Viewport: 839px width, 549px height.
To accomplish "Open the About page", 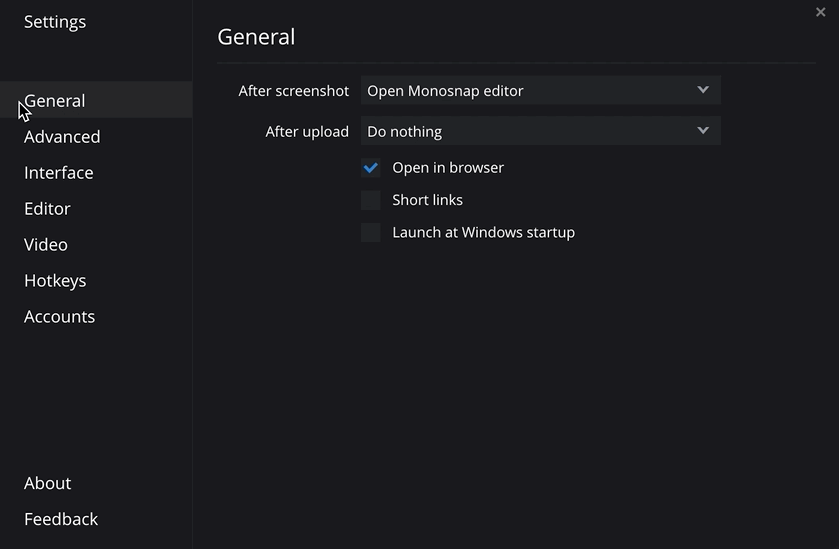I will coord(47,484).
